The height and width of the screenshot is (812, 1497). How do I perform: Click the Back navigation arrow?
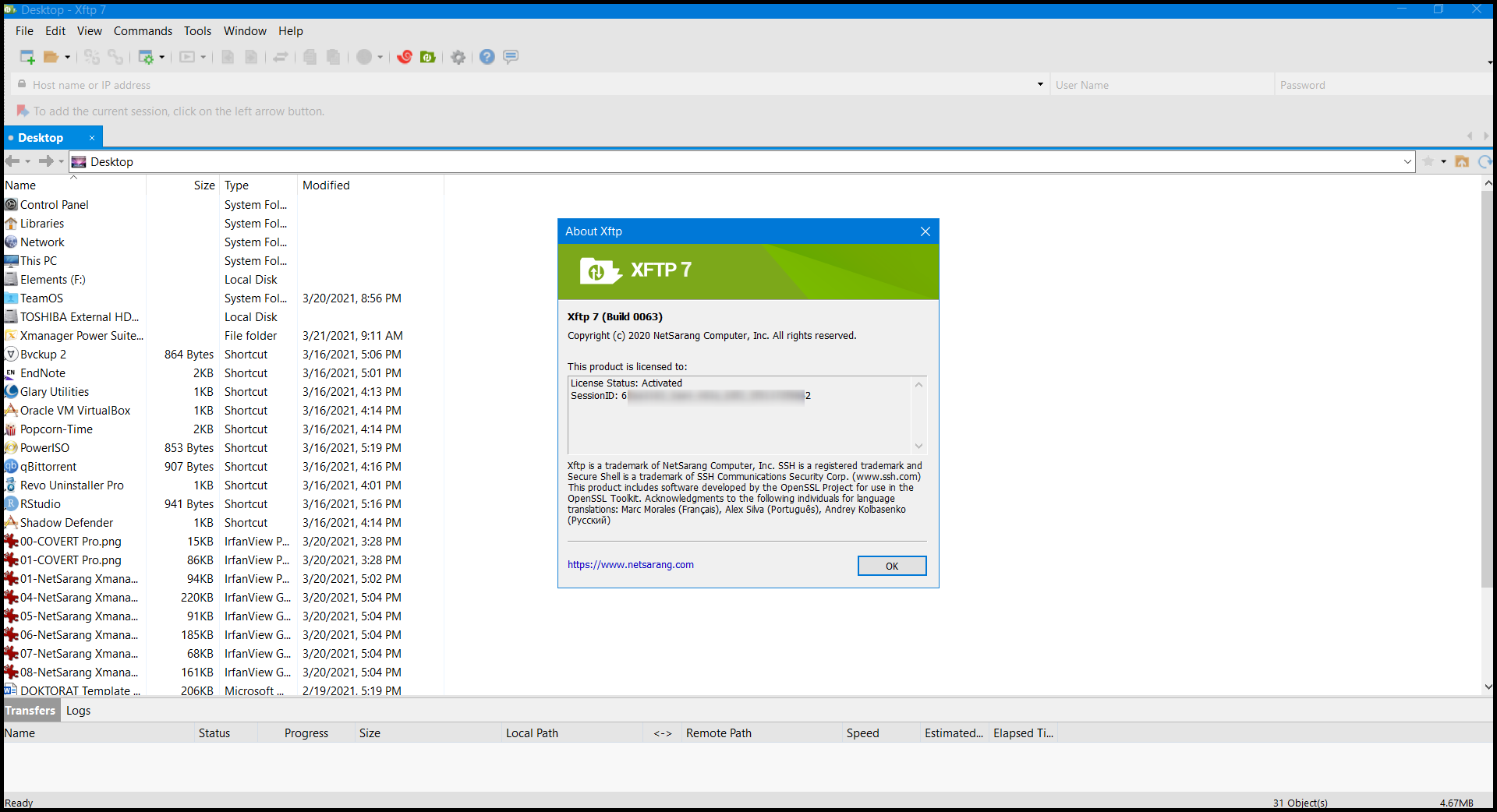pos(12,161)
